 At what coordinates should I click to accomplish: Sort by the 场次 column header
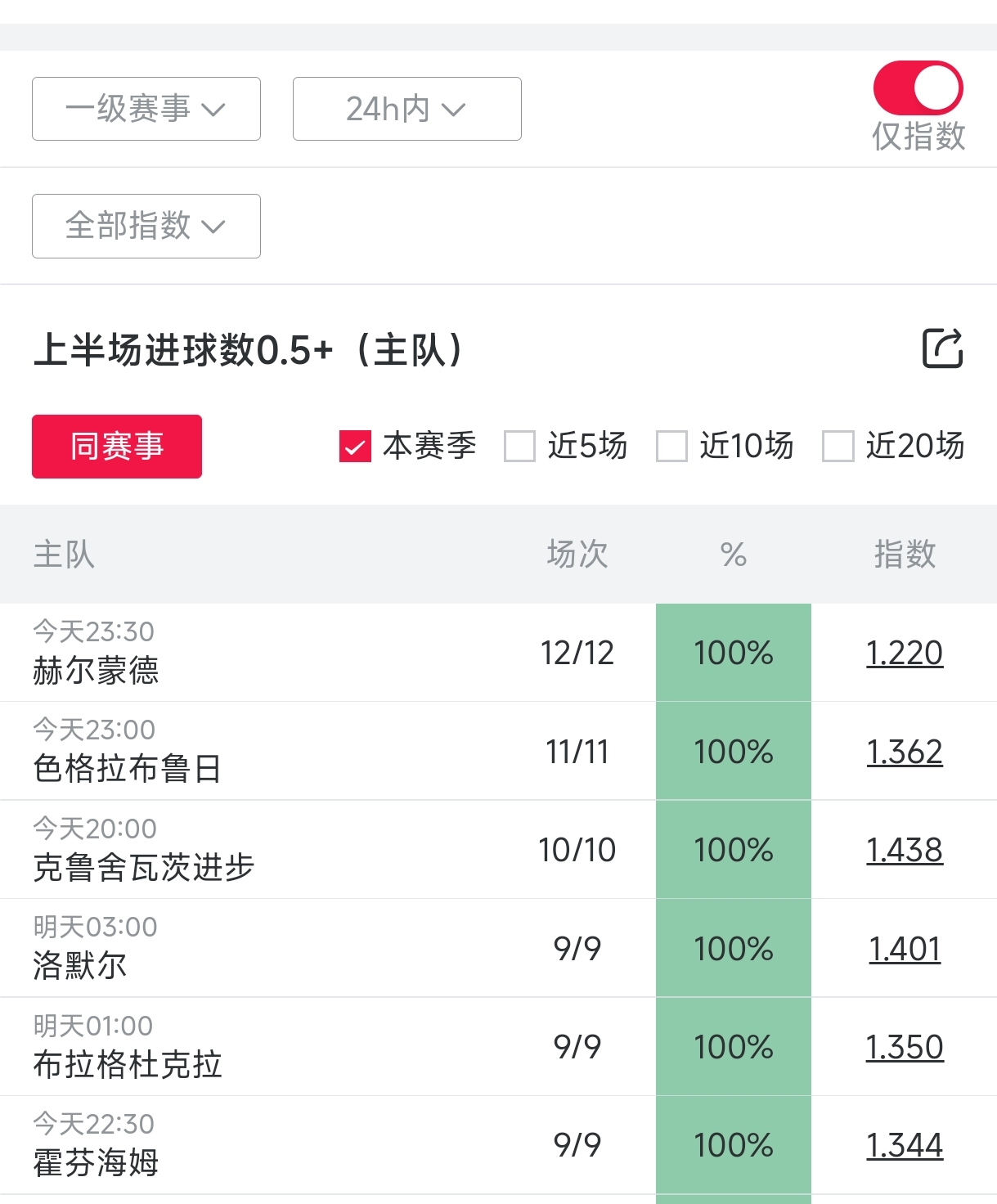coord(577,555)
